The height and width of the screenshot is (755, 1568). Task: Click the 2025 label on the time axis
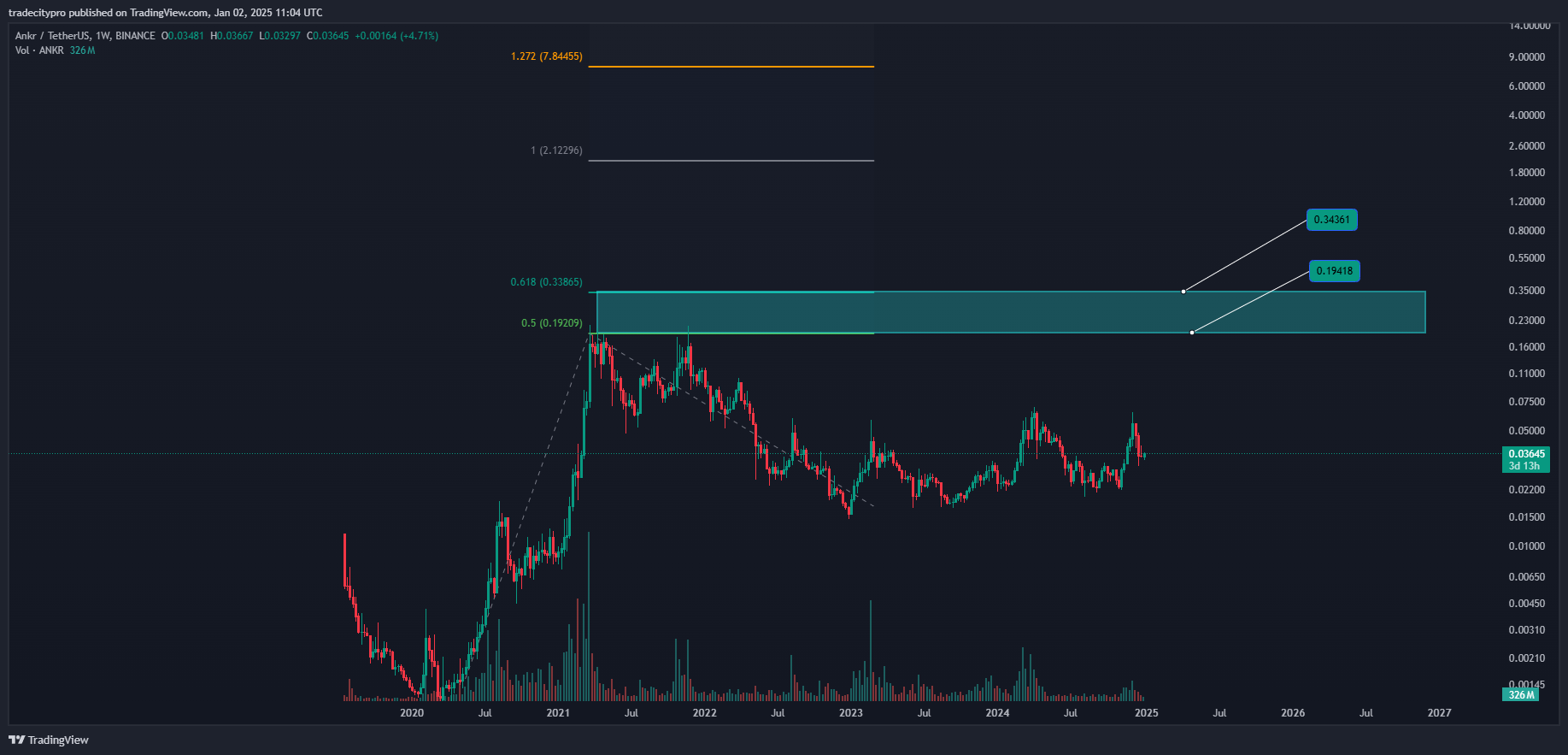click(x=1147, y=713)
